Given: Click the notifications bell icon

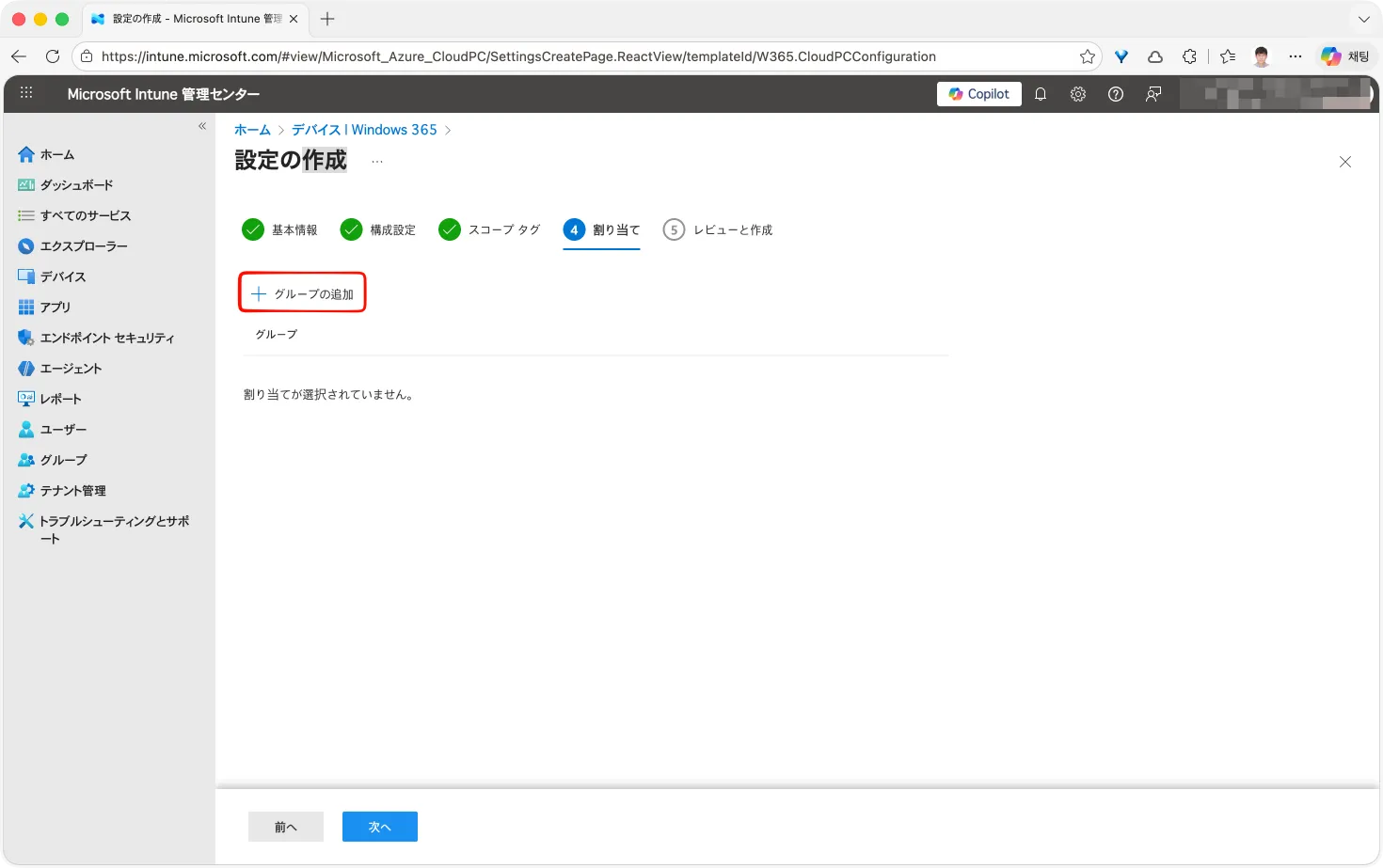Looking at the screenshot, I should click(1041, 94).
